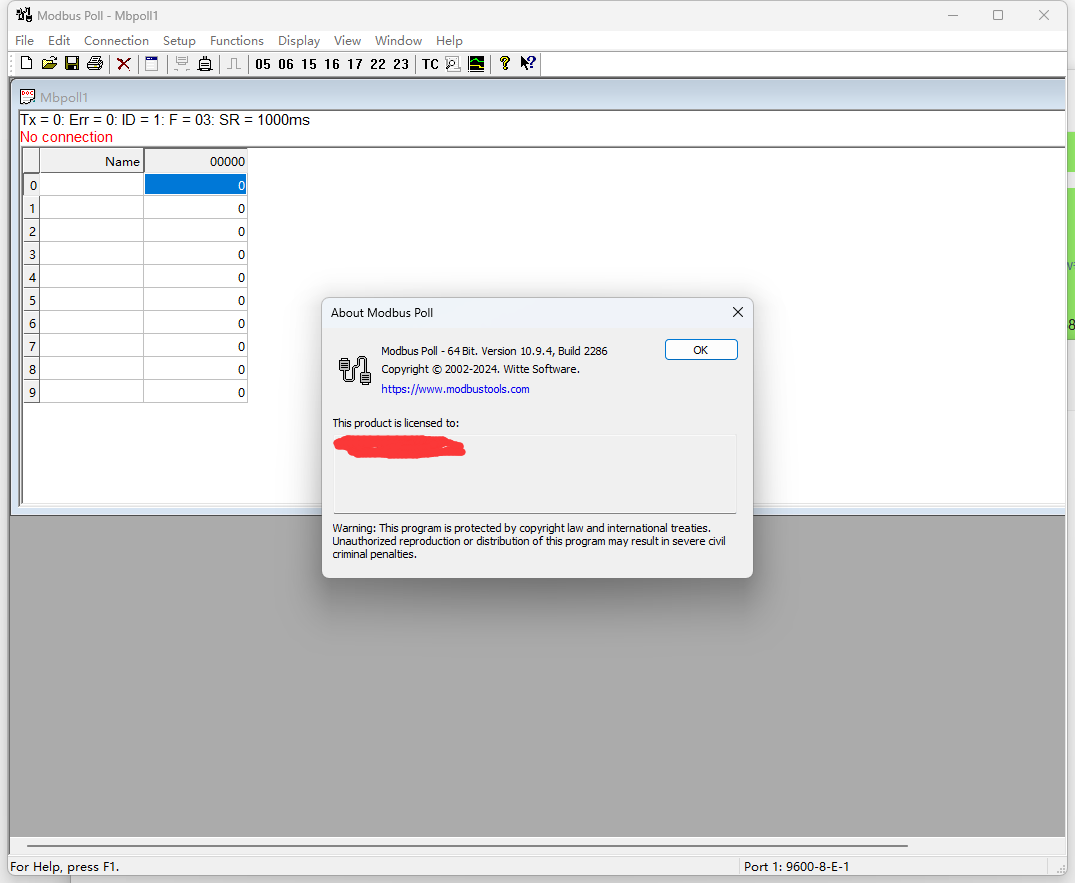Open the Functions menu
Image resolution: width=1075 pixels, height=883 pixels.
237,40
